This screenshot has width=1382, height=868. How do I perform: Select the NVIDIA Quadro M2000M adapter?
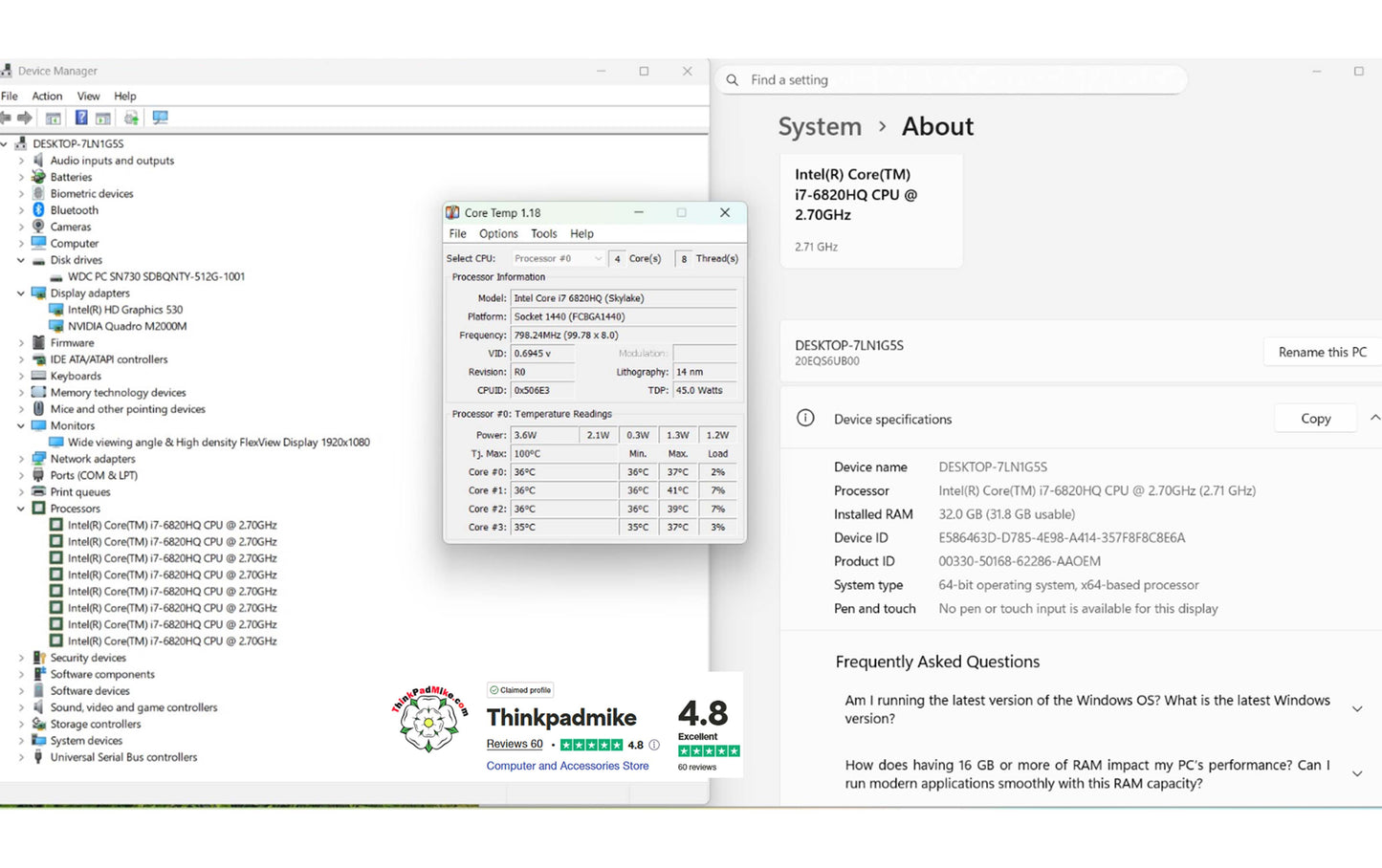pos(127,326)
